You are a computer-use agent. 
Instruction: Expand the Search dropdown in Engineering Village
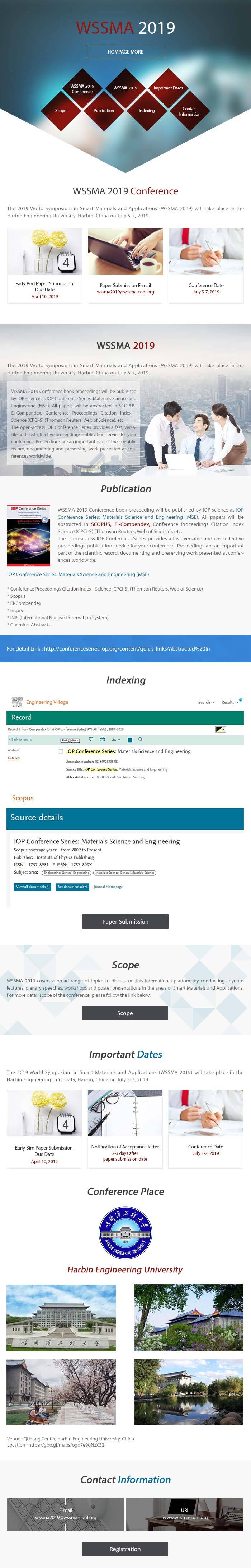click(206, 702)
